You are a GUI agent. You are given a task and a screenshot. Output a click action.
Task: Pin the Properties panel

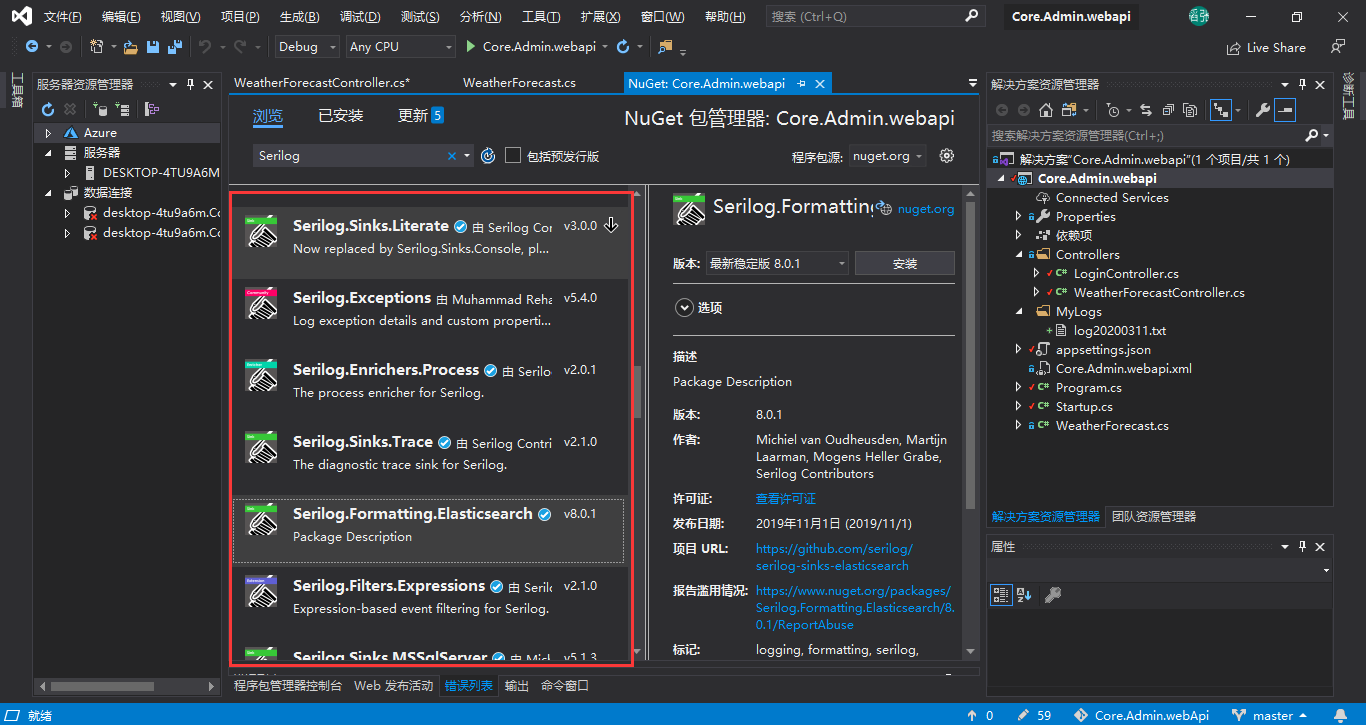[1302, 547]
